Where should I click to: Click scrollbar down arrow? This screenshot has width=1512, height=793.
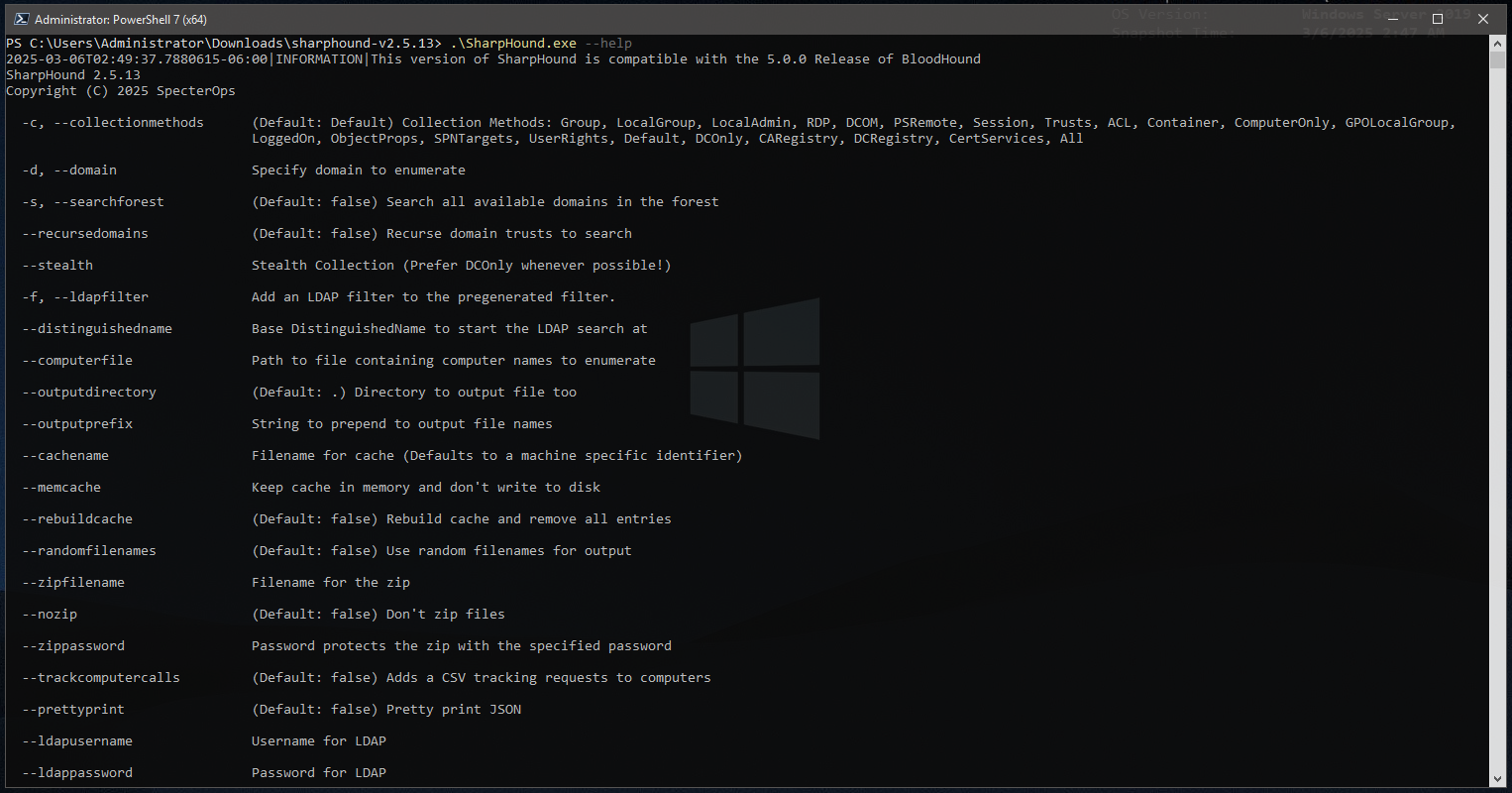[x=1497, y=778]
